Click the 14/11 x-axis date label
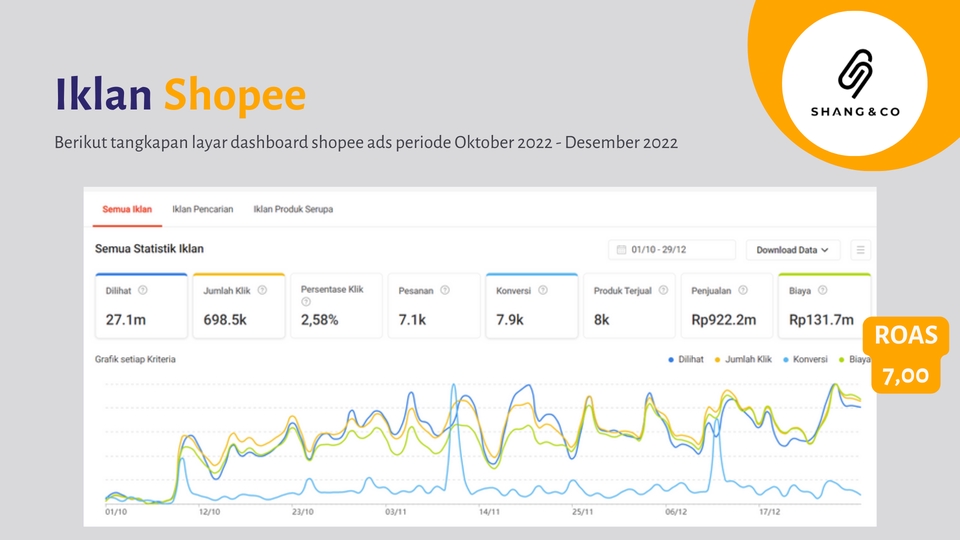960x540 pixels. coord(489,512)
